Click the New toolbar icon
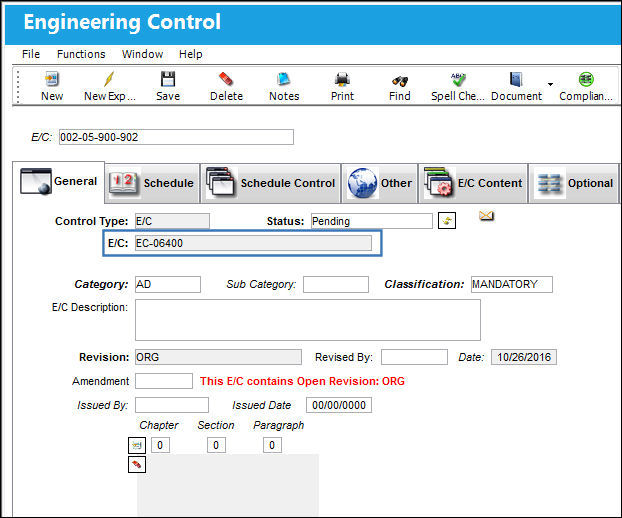 pyautogui.click(x=52, y=86)
